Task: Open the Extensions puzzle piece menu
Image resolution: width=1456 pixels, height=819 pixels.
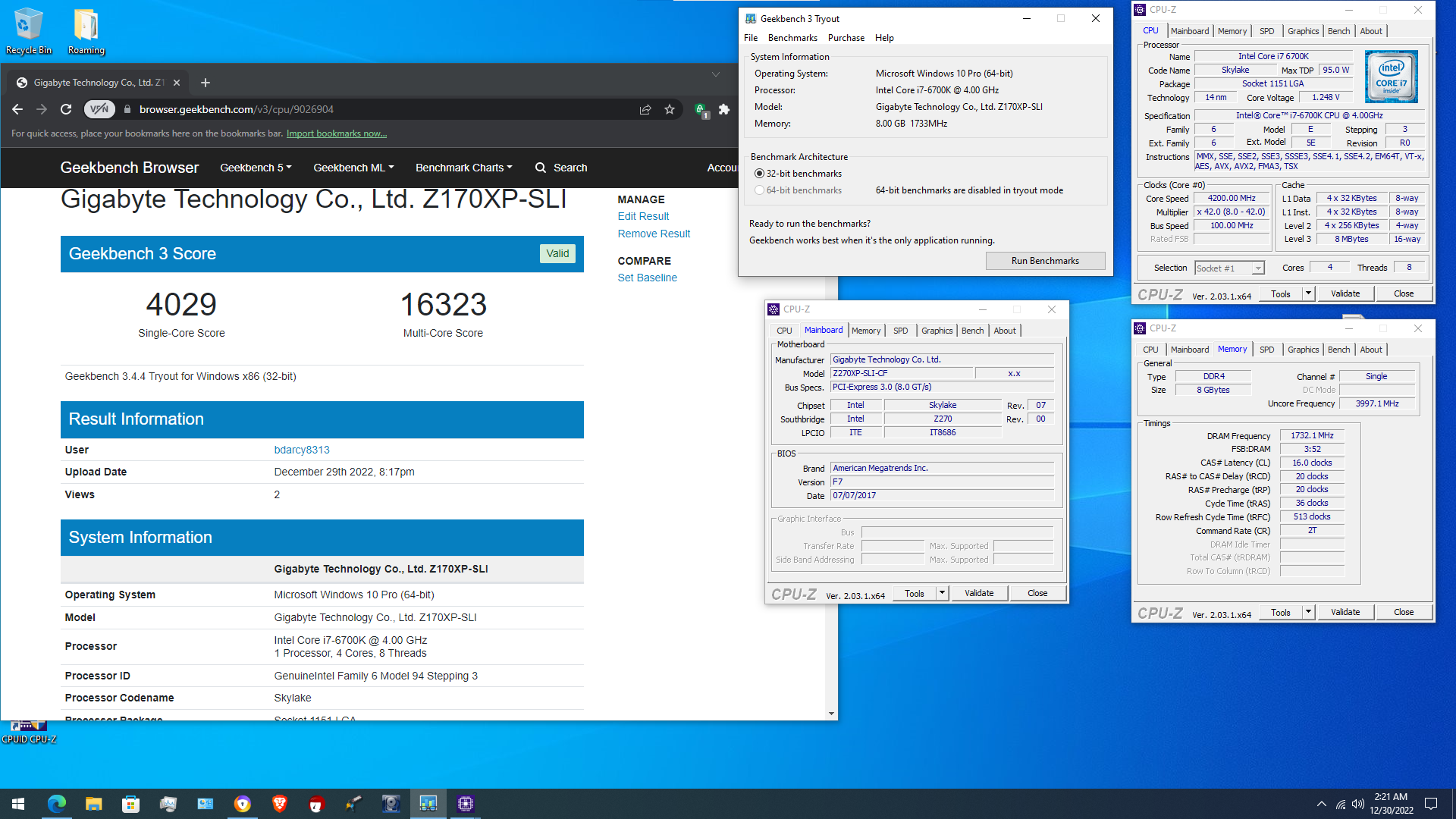Action: pos(724,109)
